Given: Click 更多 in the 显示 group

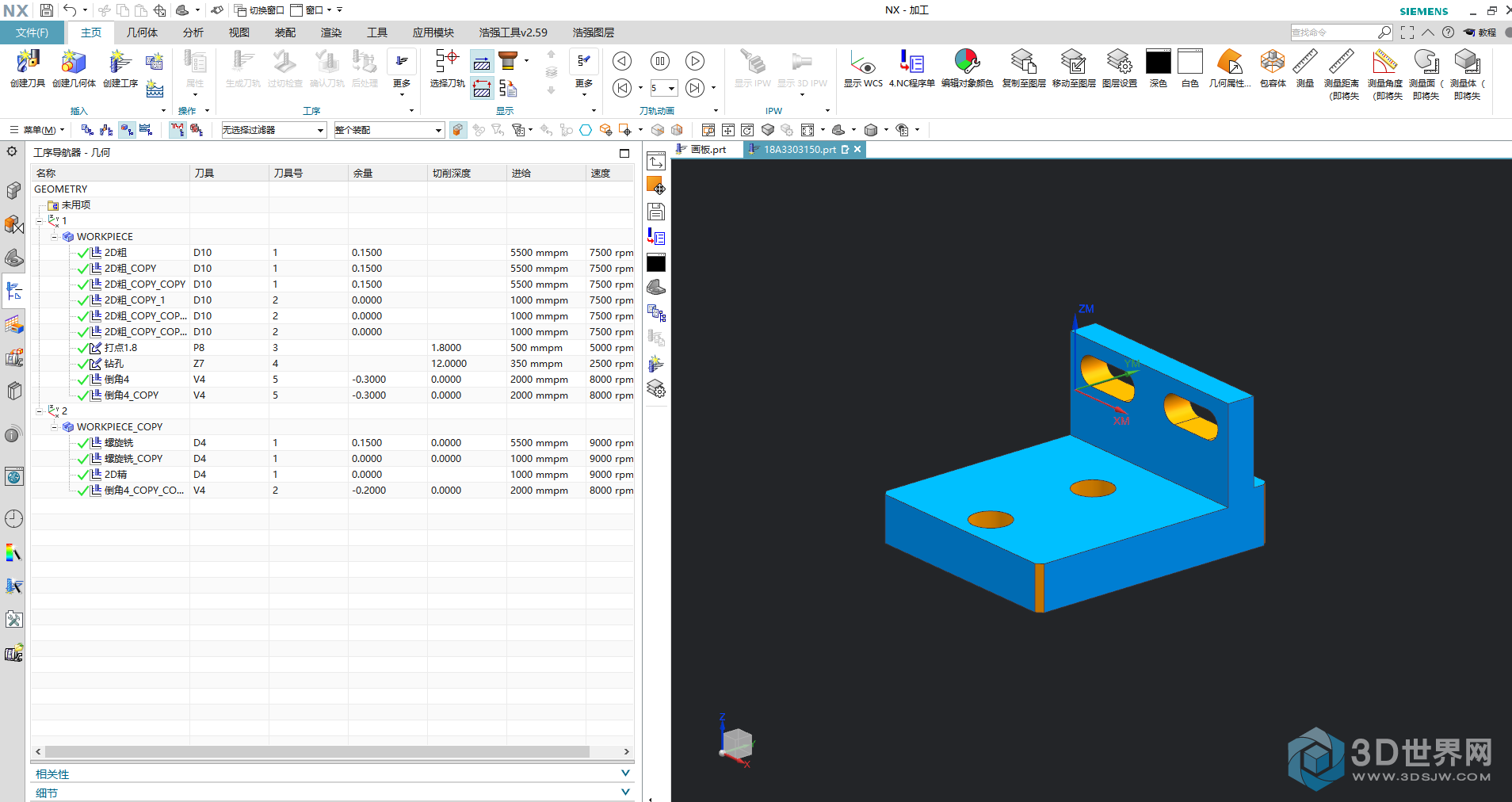Looking at the screenshot, I should pos(584,71).
